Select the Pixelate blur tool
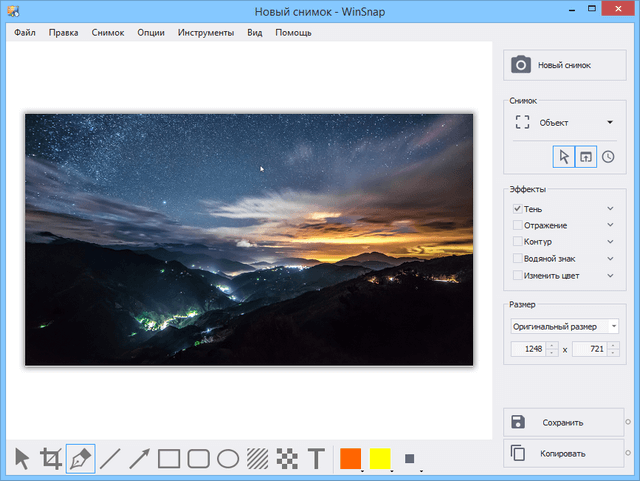 pos(287,459)
